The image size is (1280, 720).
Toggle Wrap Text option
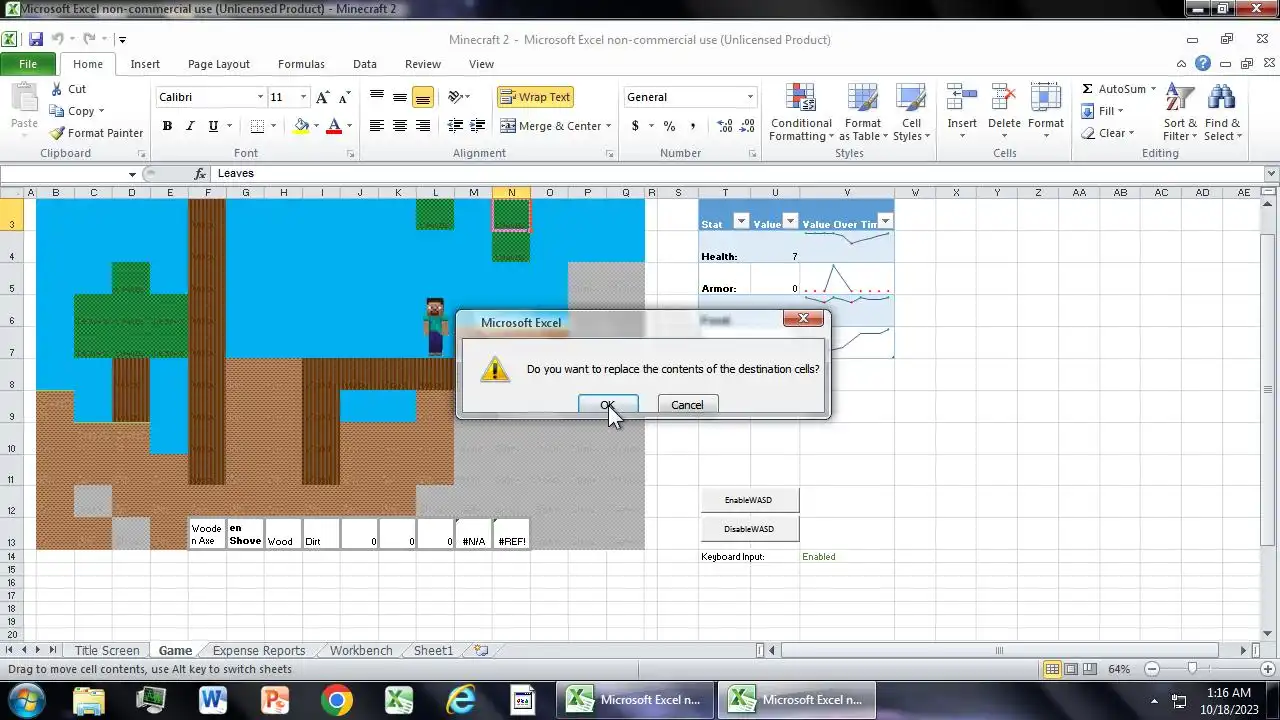coord(535,97)
